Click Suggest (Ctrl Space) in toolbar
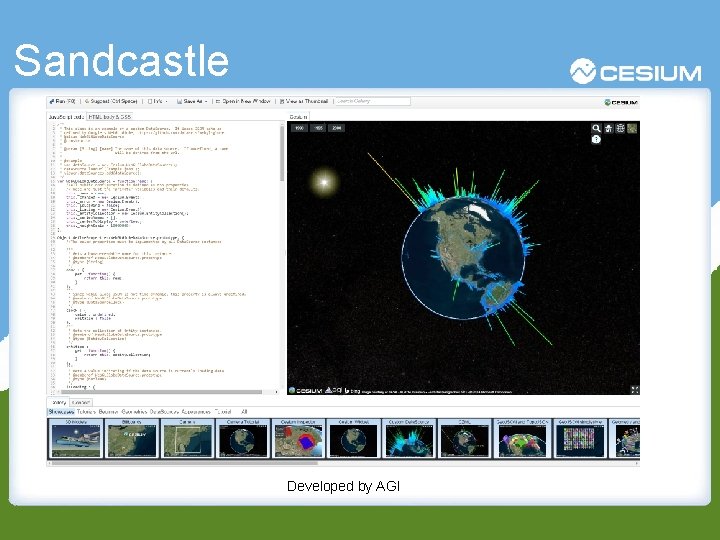This screenshot has height=540, width=720. coord(111,101)
